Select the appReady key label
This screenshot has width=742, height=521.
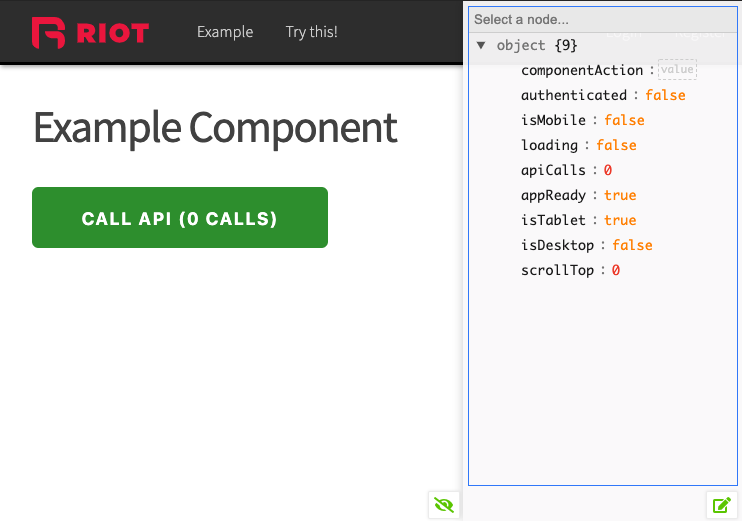(553, 195)
